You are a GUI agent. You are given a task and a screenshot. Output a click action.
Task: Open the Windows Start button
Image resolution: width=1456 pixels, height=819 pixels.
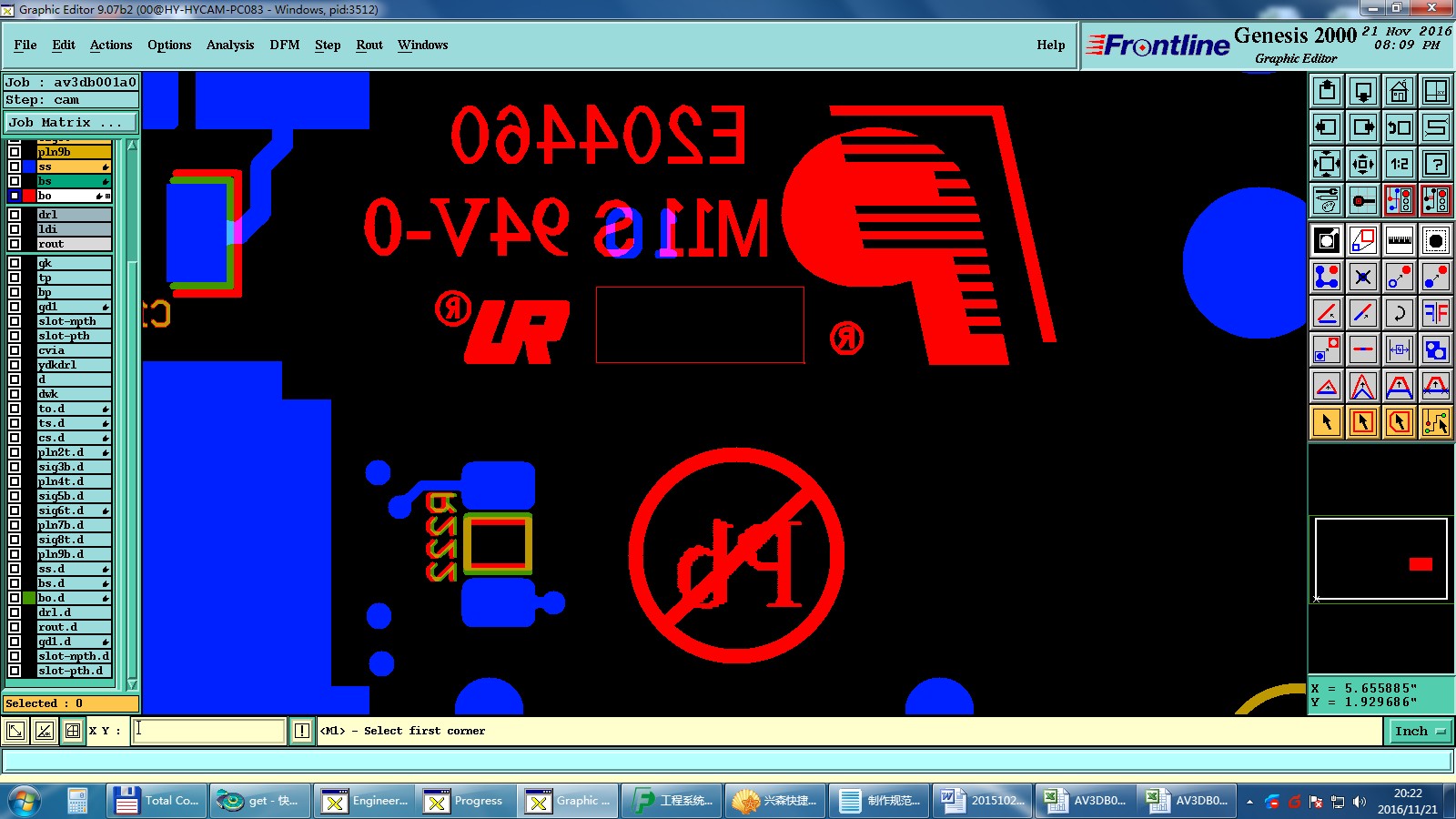click(25, 801)
